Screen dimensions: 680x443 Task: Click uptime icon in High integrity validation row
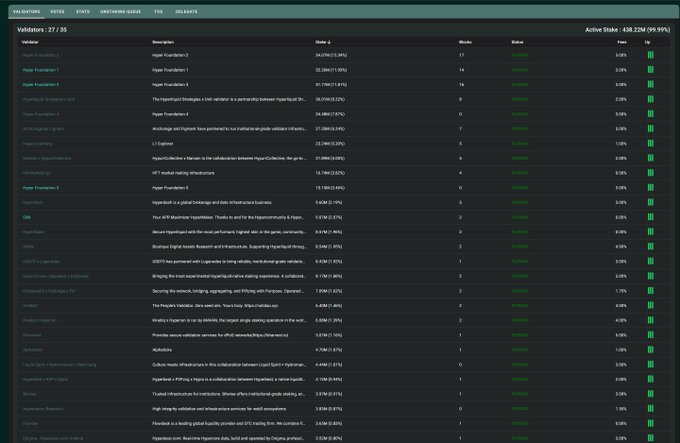651,409
